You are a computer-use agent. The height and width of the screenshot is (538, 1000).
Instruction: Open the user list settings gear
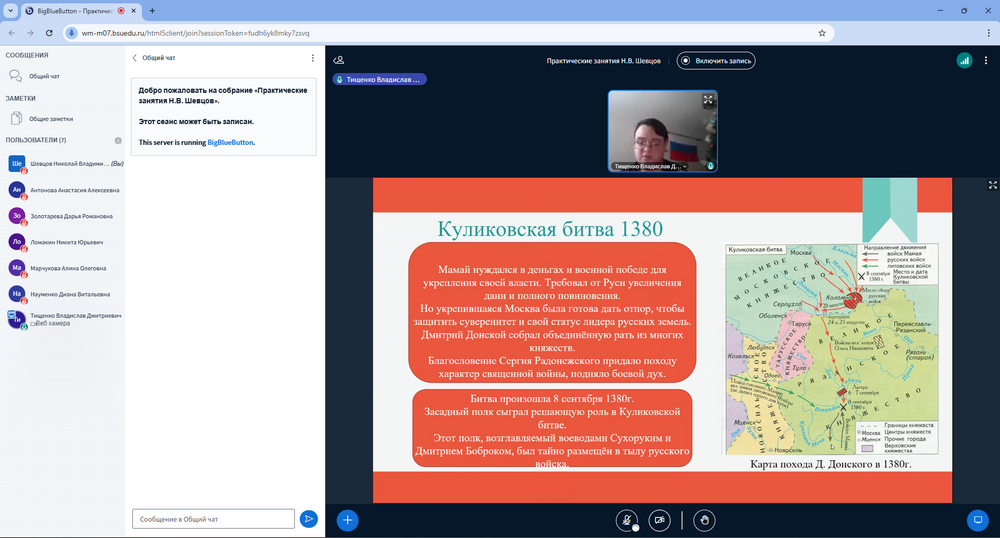[118, 140]
